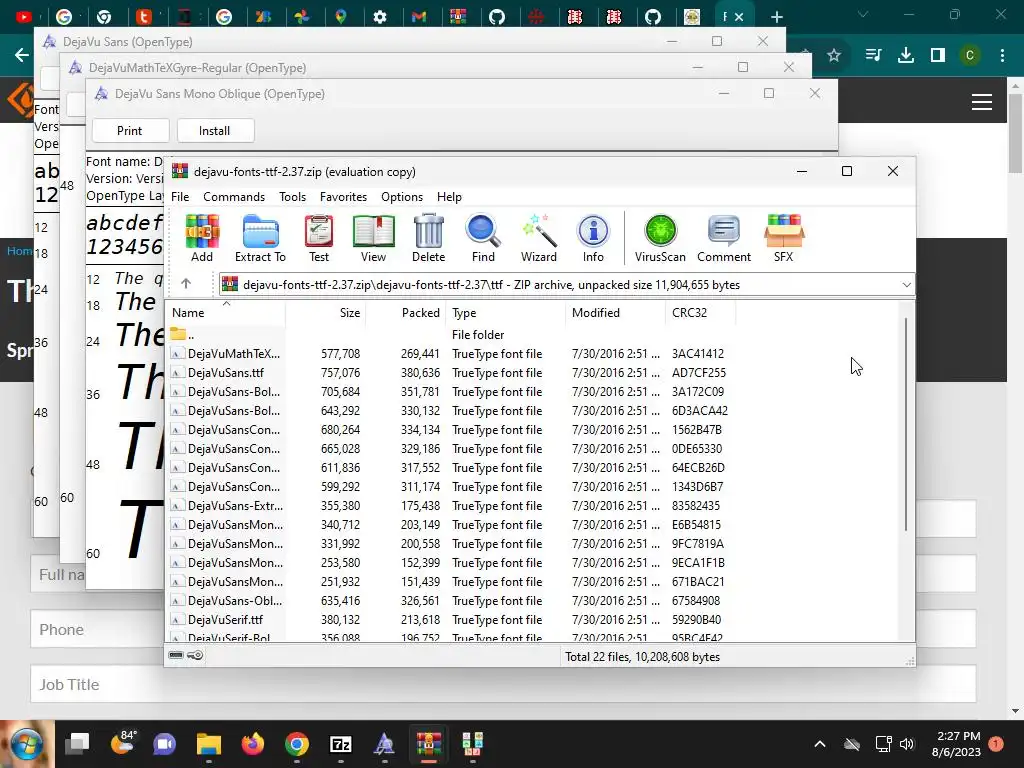Open the View book icon
Viewport: 1024px width, 768px height.
click(374, 238)
